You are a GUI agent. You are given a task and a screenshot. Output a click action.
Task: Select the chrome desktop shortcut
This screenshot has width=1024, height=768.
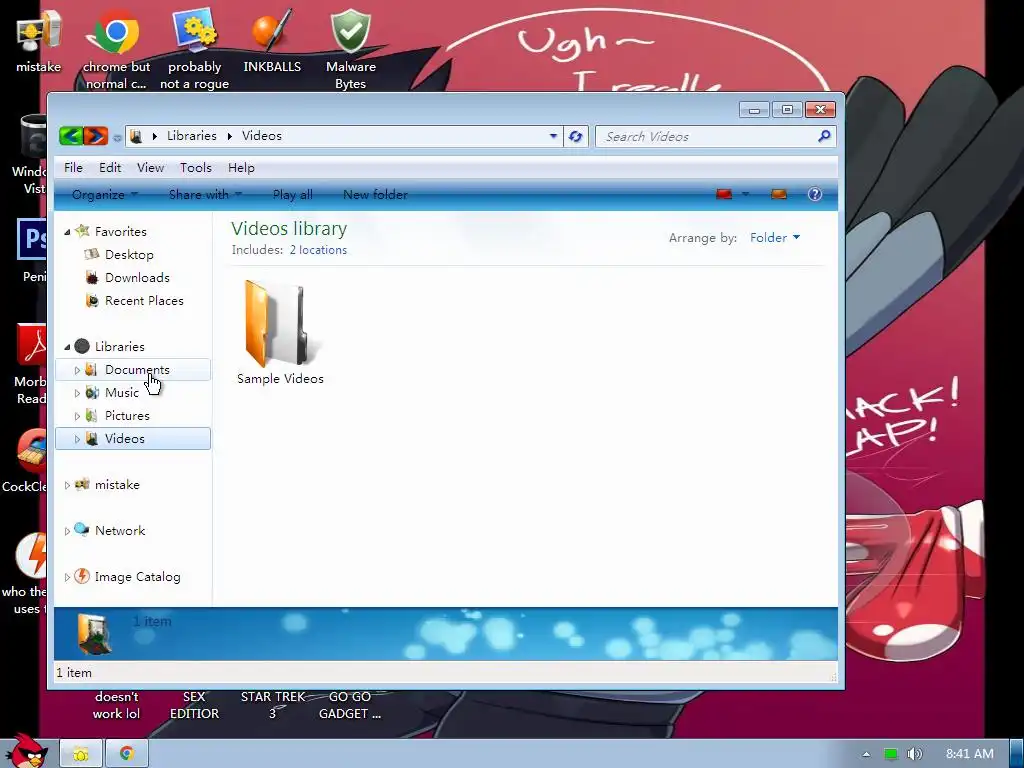[116, 49]
